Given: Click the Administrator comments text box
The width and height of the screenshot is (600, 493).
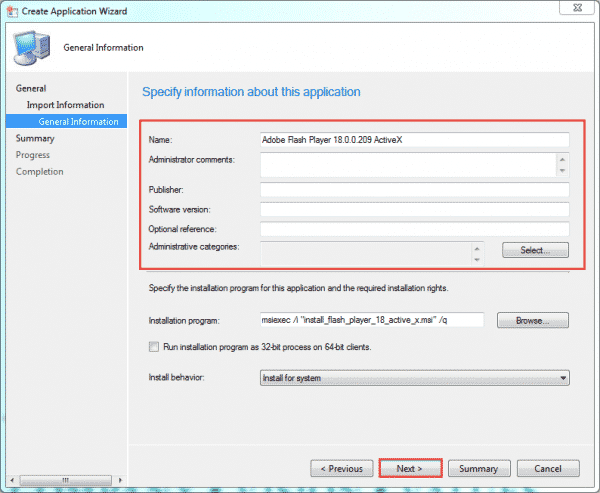Looking at the screenshot, I should (408, 165).
